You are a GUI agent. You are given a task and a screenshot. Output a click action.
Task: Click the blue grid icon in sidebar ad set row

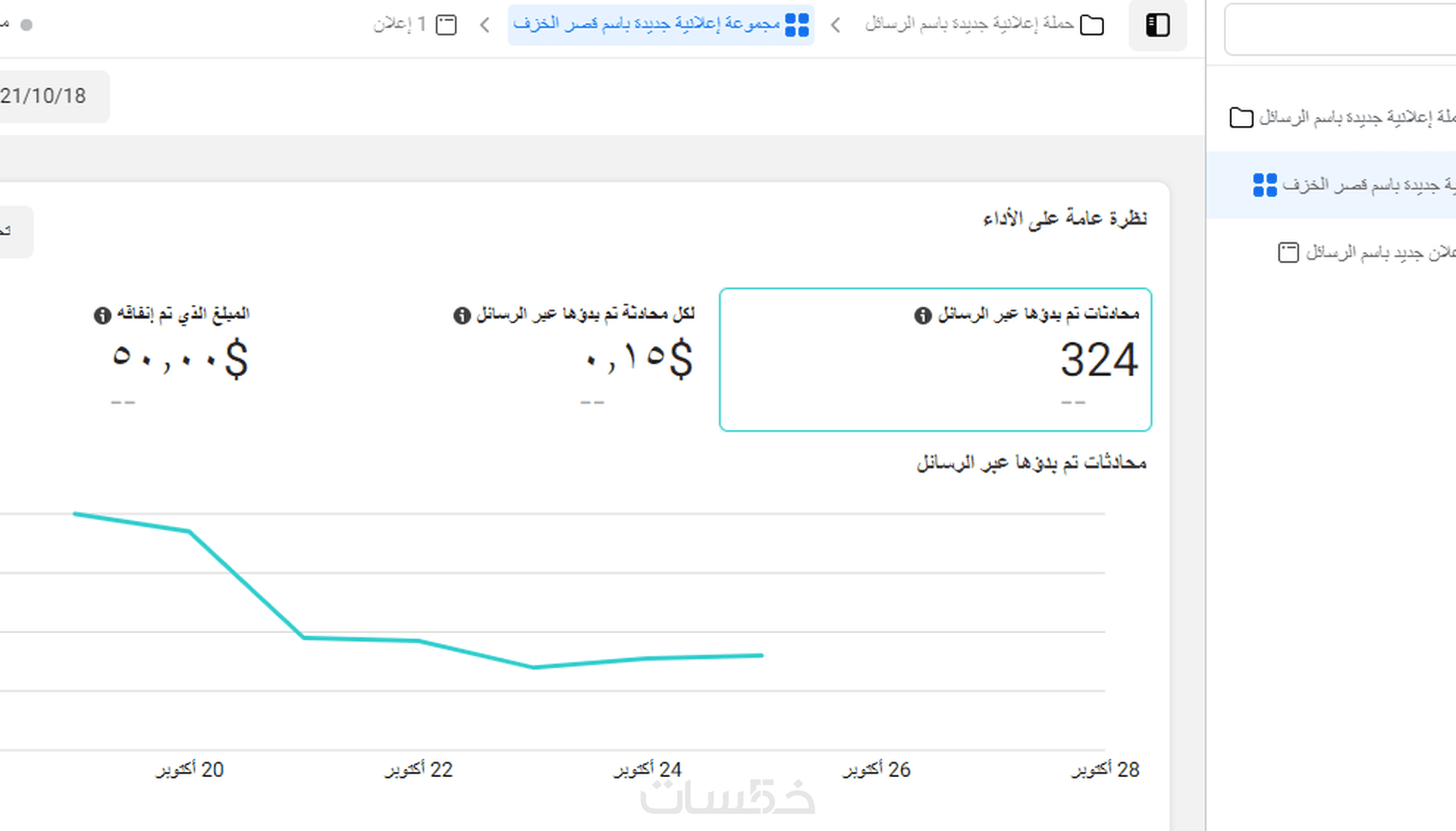click(x=1264, y=185)
